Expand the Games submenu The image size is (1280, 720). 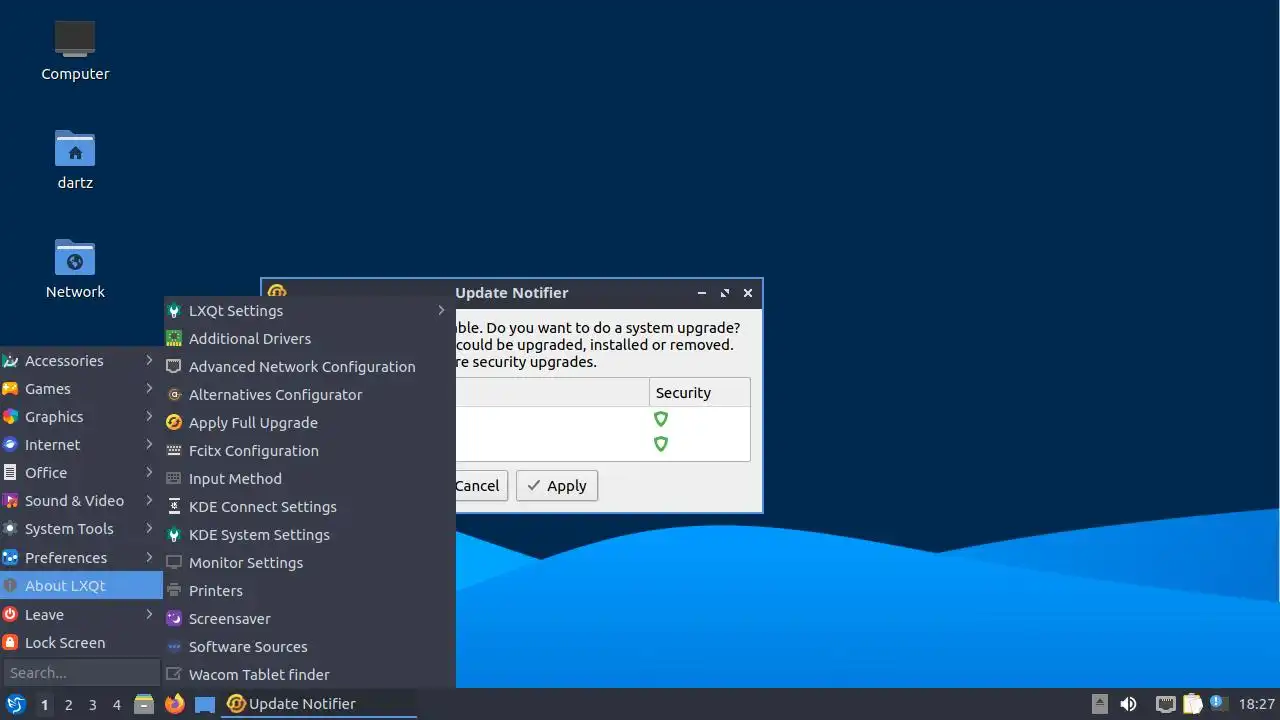pos(81,389)
